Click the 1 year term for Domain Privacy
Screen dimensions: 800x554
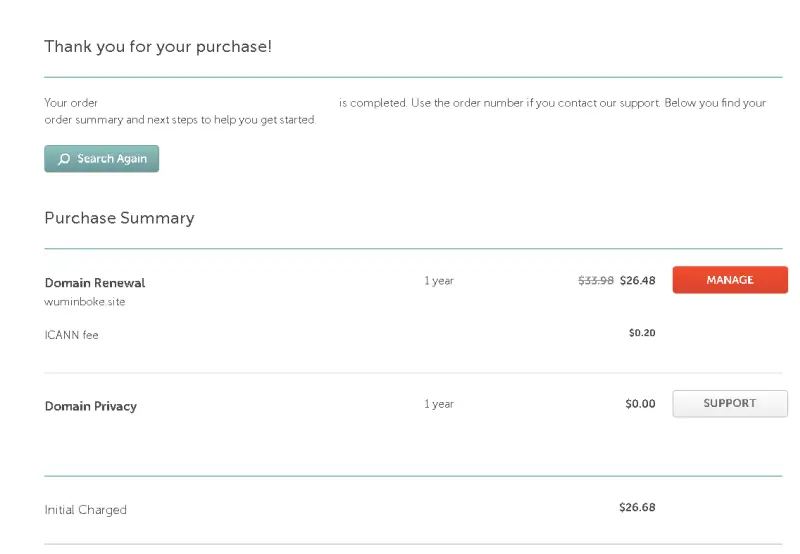[439, 404]
